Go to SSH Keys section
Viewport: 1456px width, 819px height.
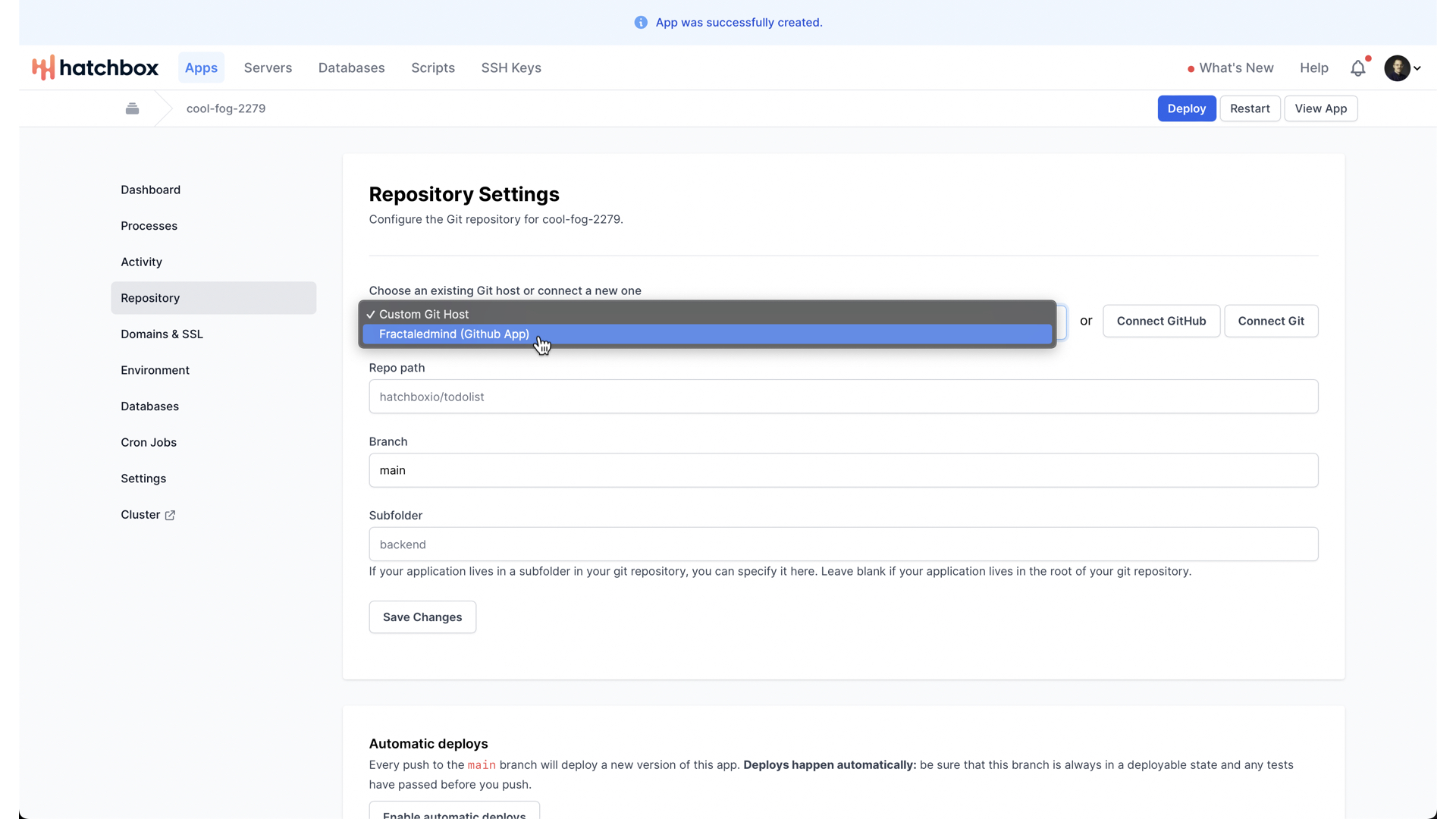coord(511,68)
